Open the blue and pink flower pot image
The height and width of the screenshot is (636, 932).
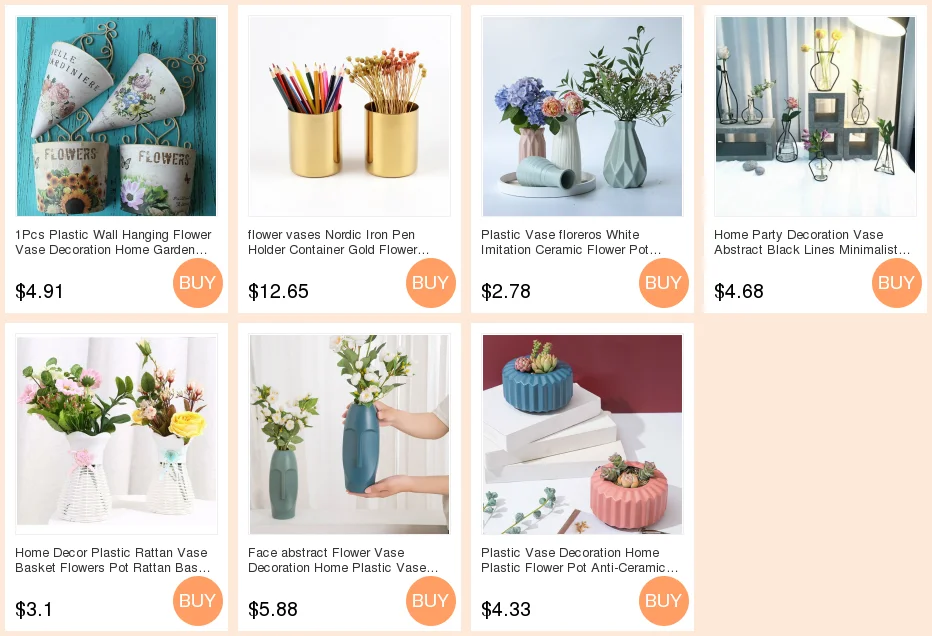(x=582, y=435)
